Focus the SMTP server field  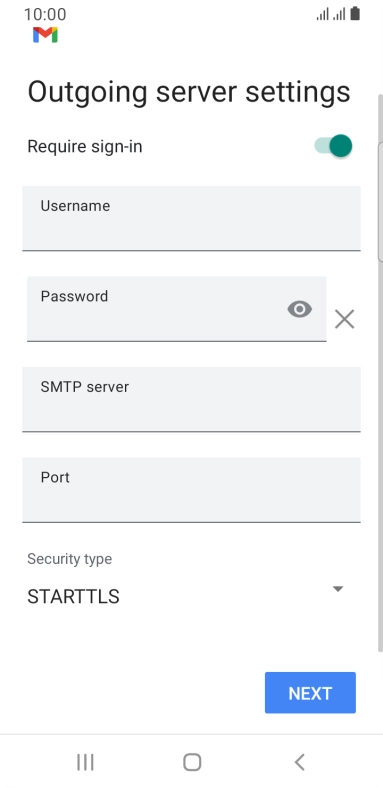[x=191, y=399]
